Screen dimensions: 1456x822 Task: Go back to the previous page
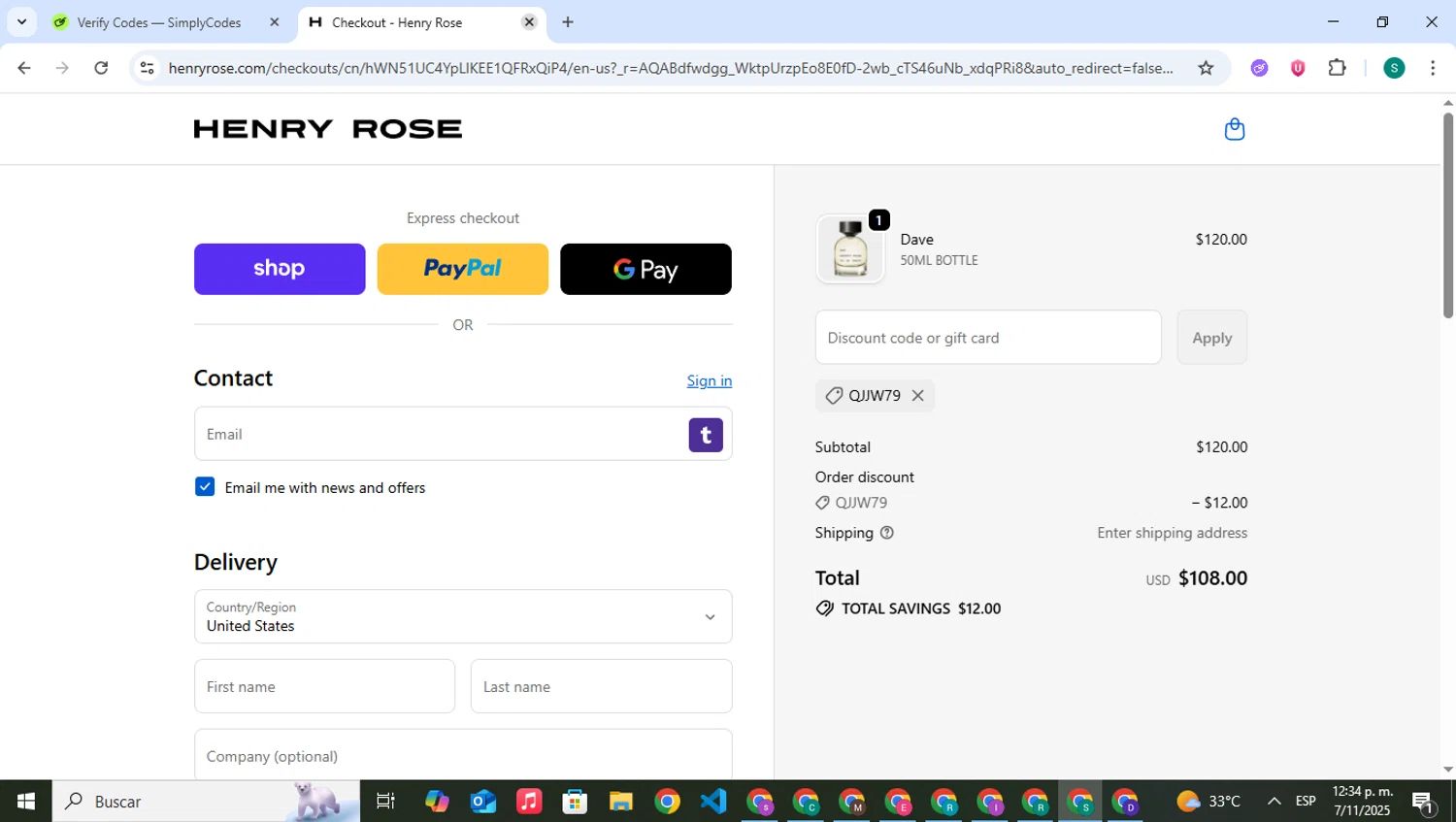pos(24,68)
